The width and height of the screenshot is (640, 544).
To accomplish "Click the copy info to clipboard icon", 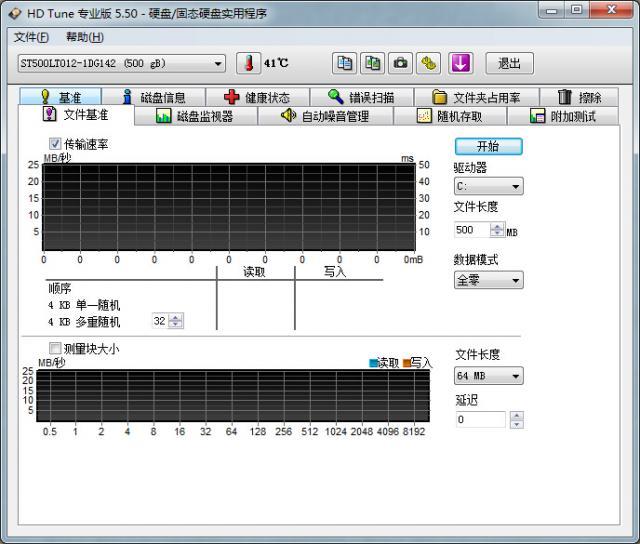I will (x=344, y=63).
